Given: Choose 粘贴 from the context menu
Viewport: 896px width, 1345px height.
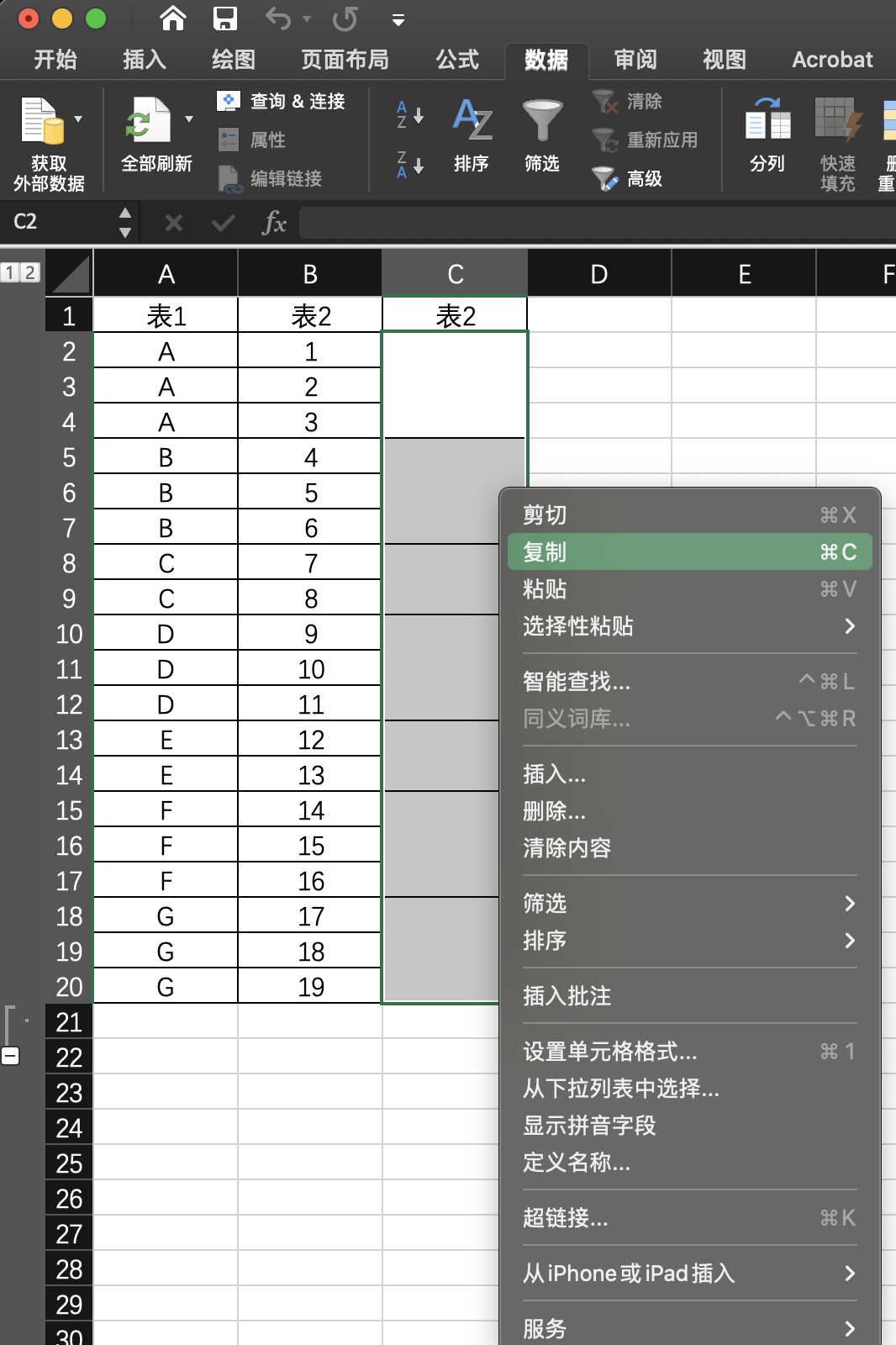Looking at the screenshot, I should [x=689, y=588].
